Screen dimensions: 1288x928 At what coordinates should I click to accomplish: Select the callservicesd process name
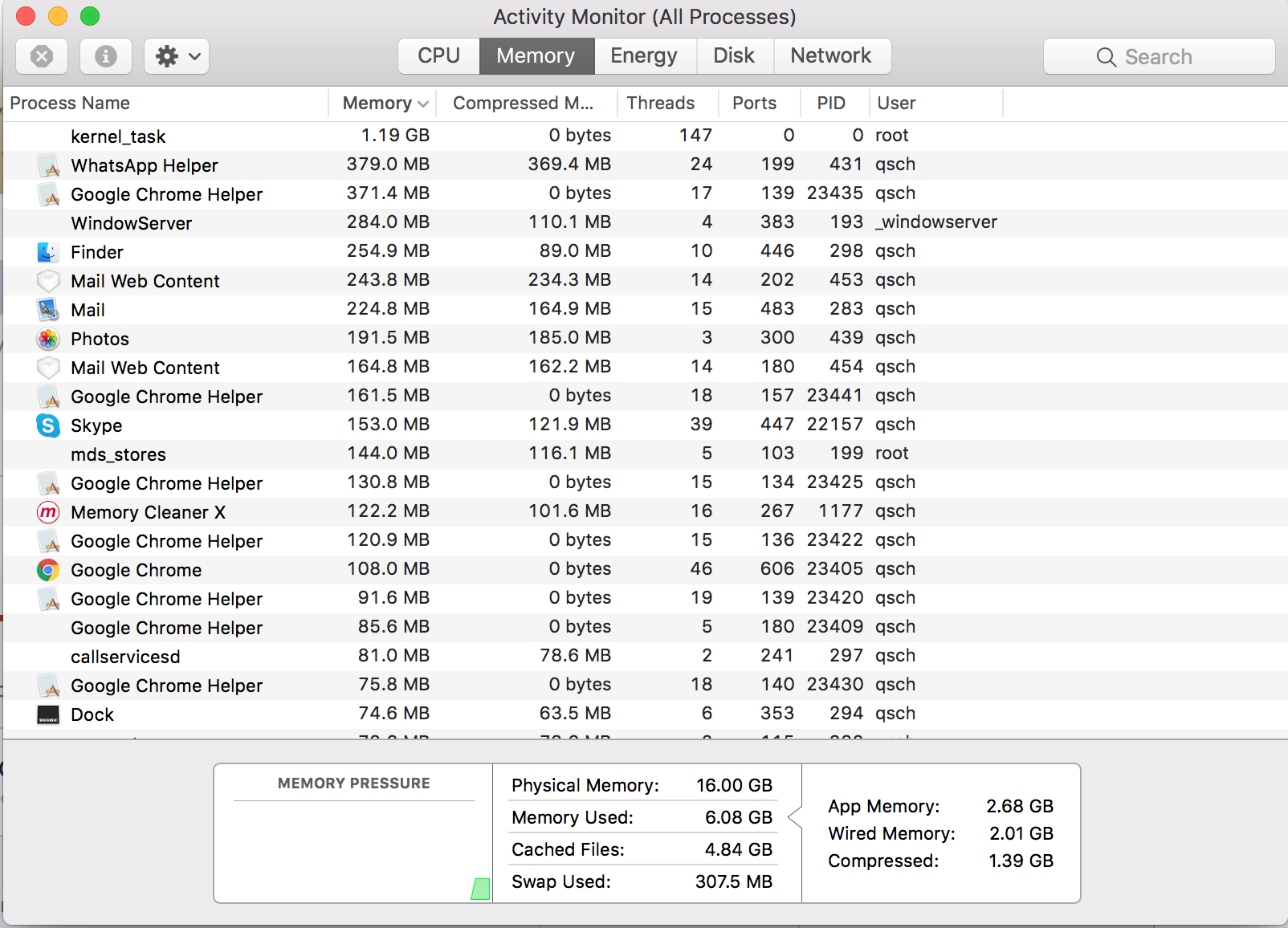pos(125,657)
